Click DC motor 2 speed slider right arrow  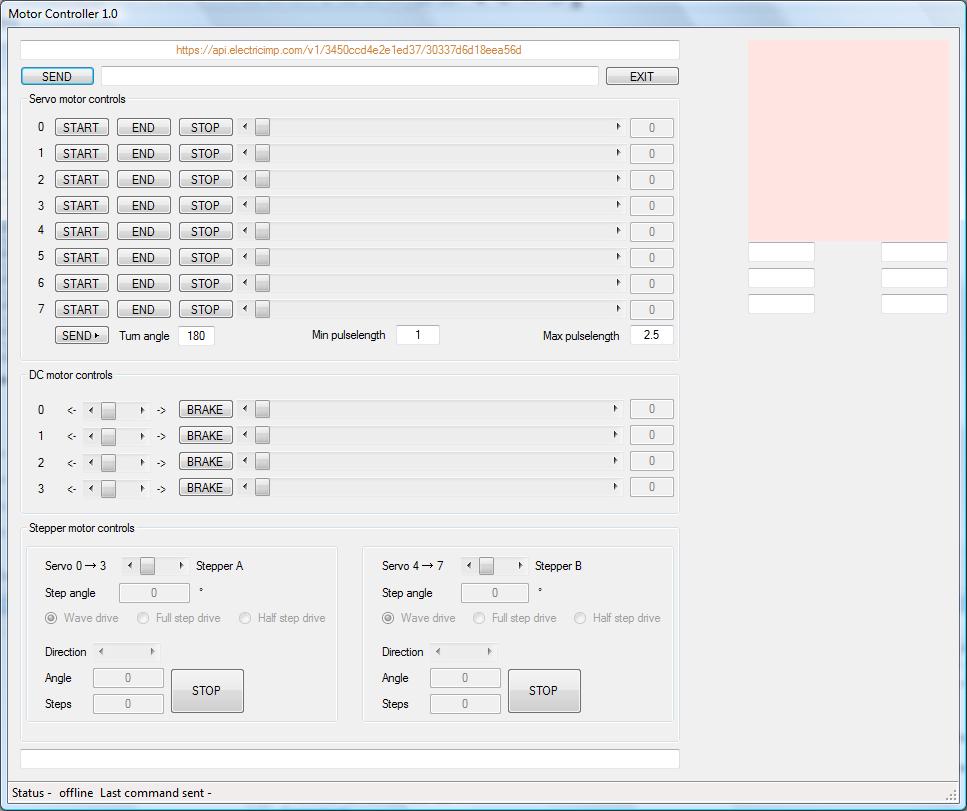coord(615,461)
